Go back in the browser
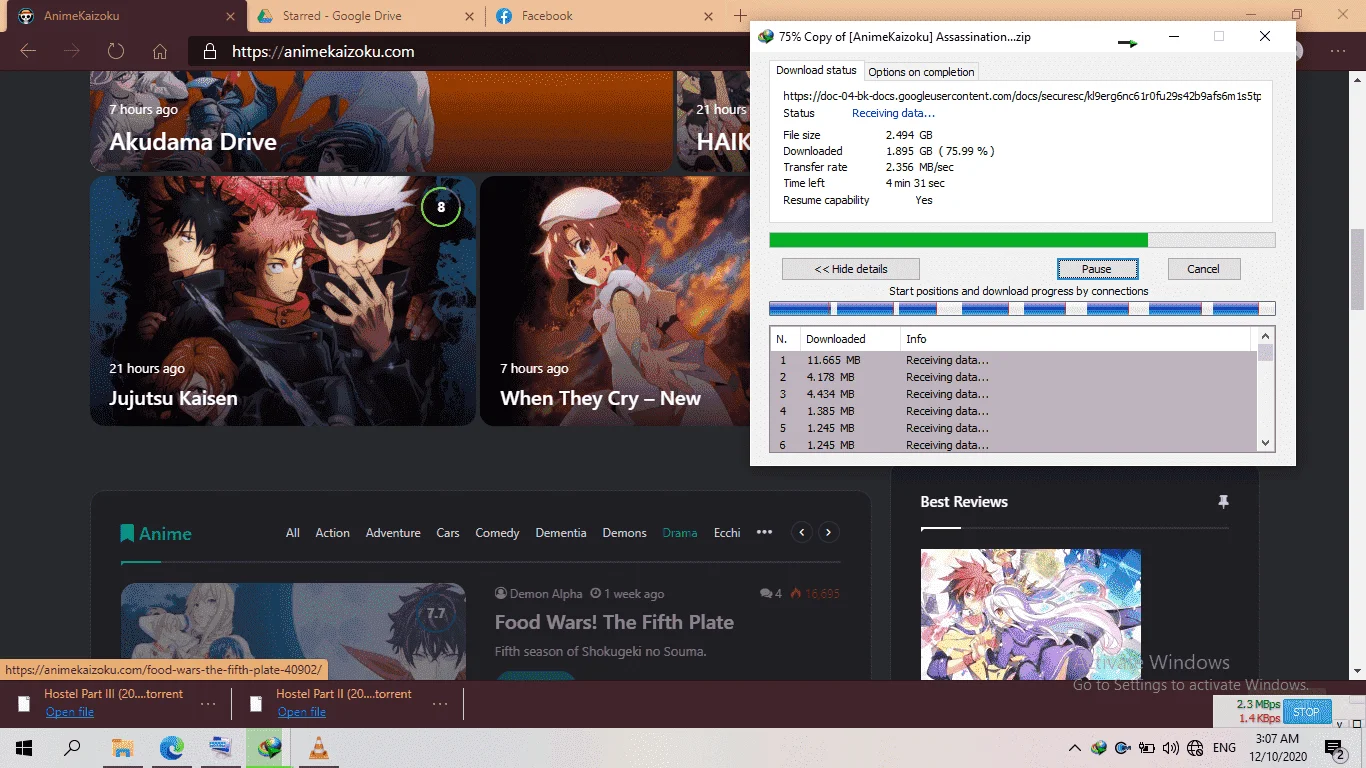The width and height of the screenshot is (1366, 768). coord(28,51)
